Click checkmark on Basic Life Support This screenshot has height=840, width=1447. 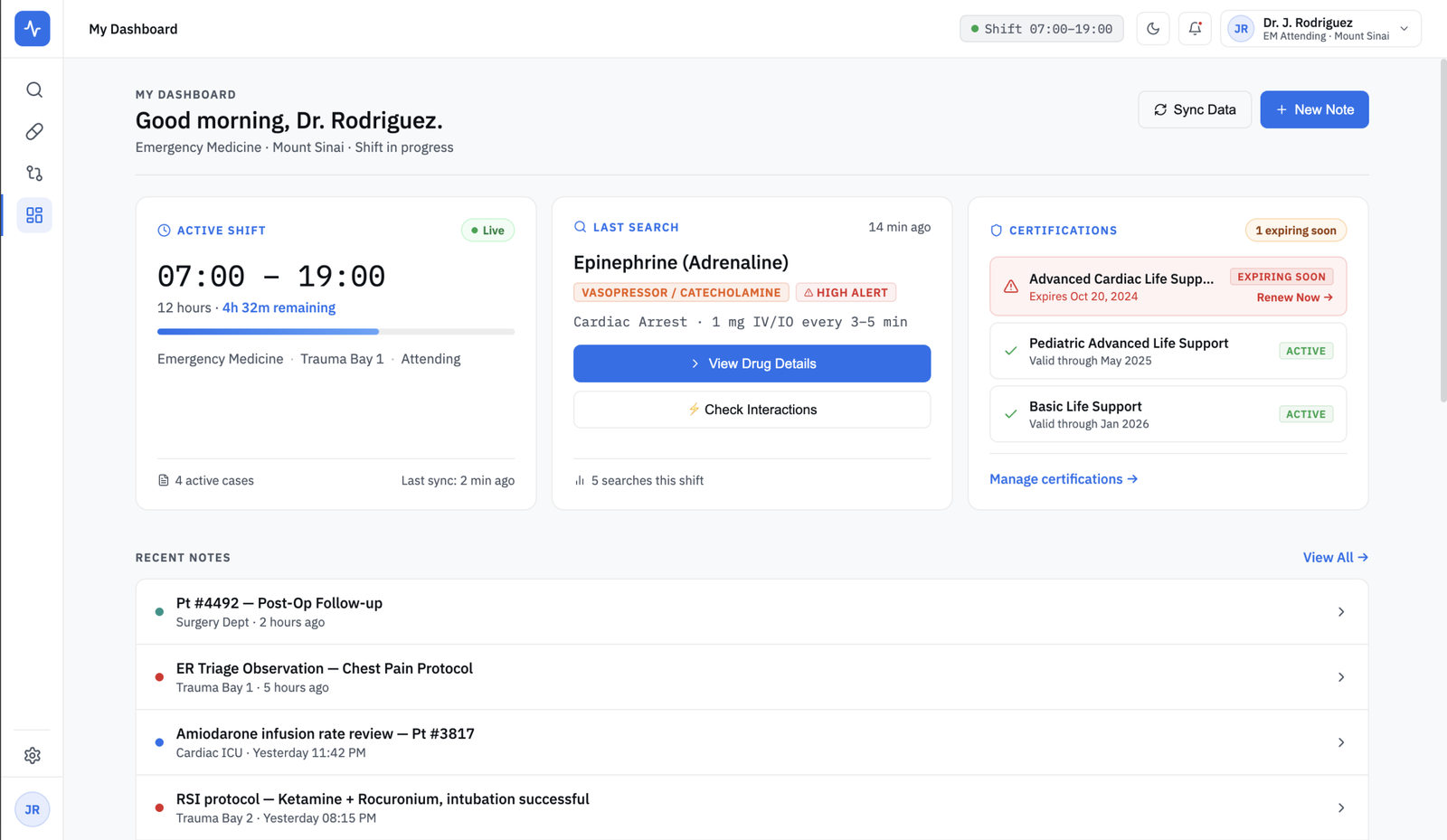tap(1011, 414)
